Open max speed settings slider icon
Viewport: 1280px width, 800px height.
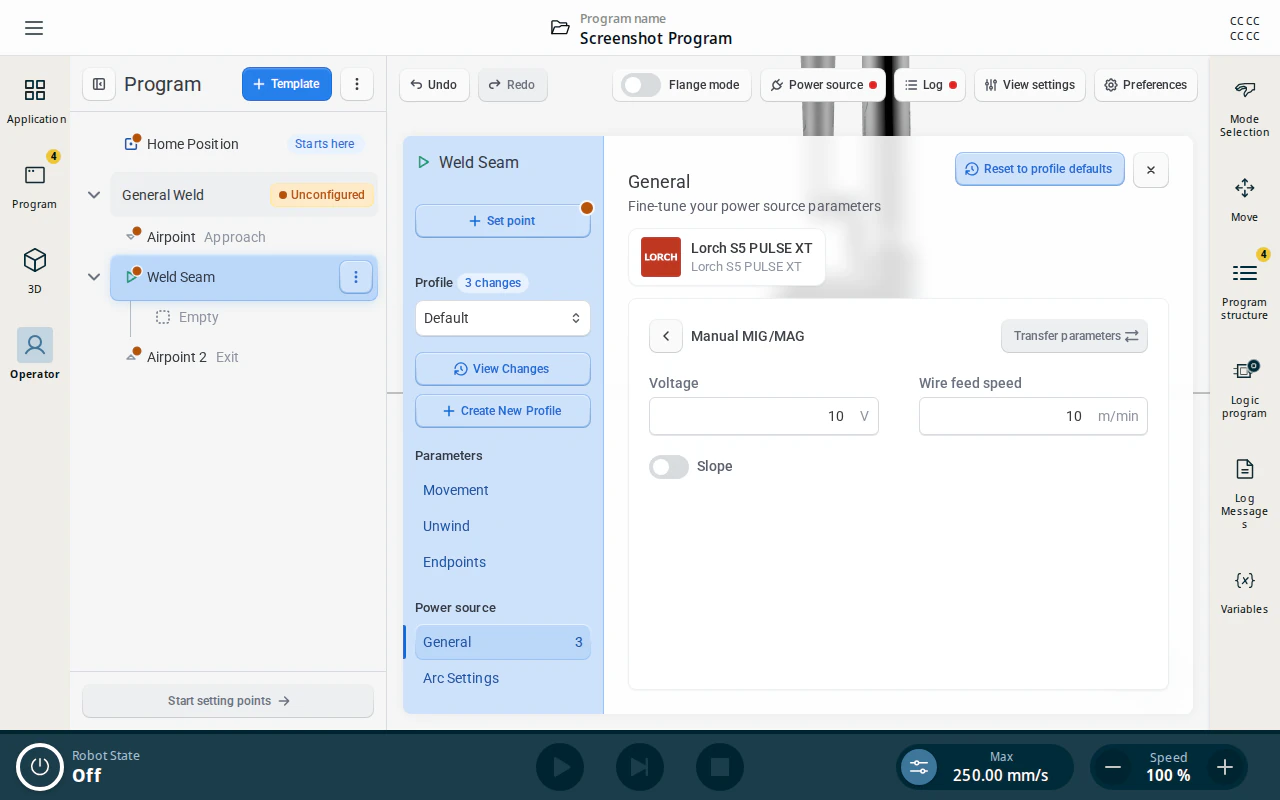click(x=919, y=767)
